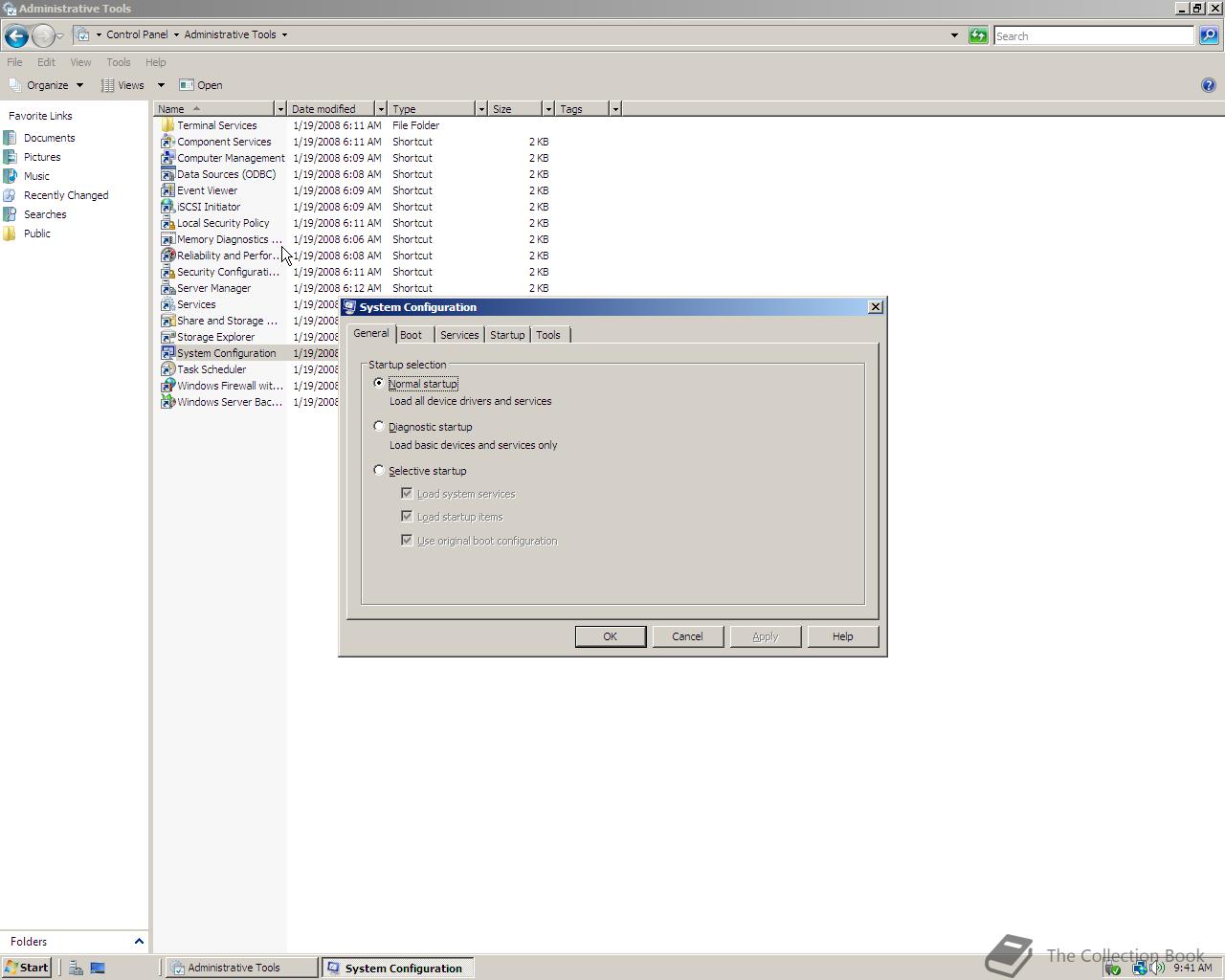Viewport: 1225px width, 980px height.
Task: Open Type column filter dropdown
Action: tap(480, 109)
